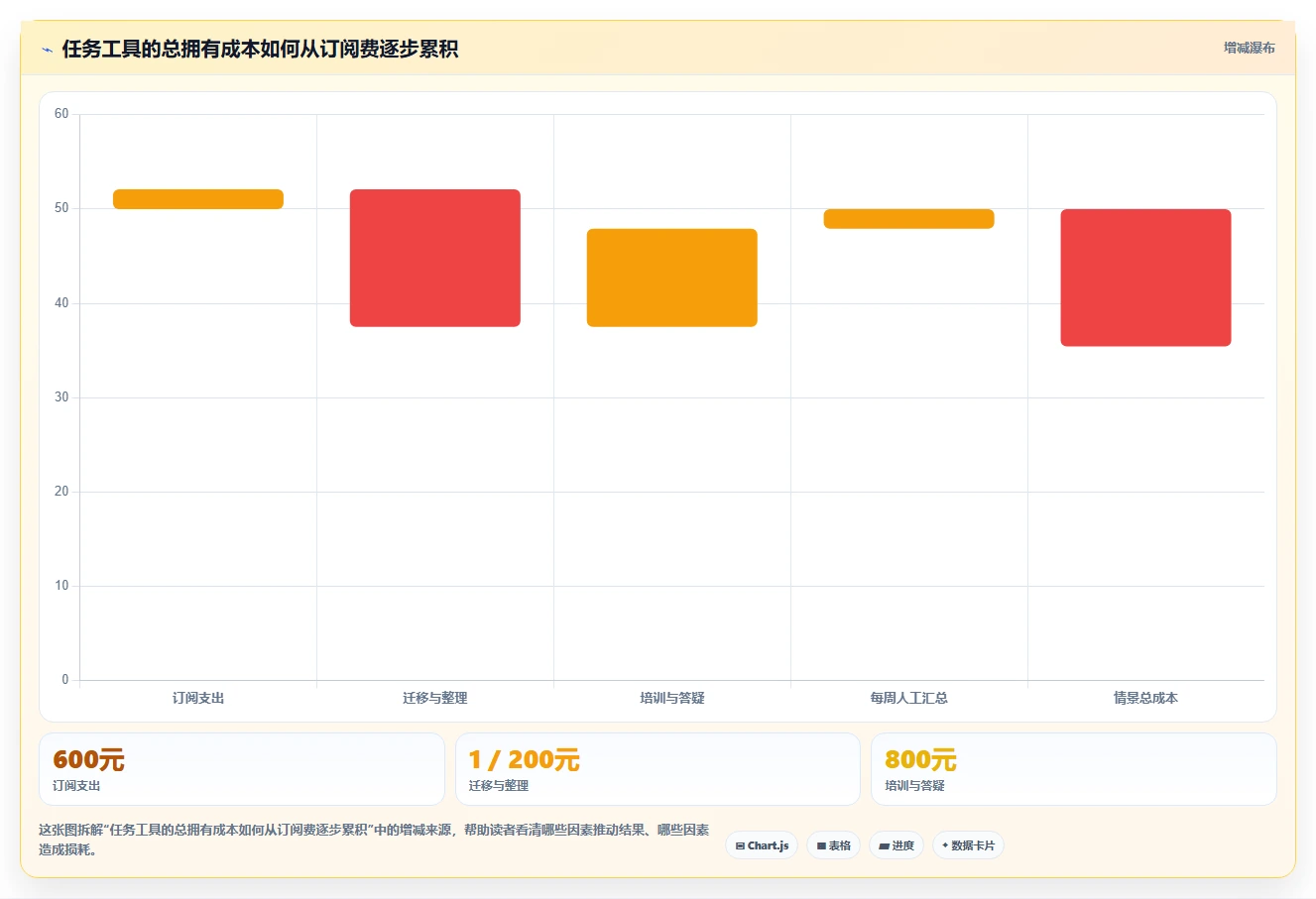The width and height of the screenshot is (1316, 899).
Task: Click the 迁移与整理 x-axis label
Action: pos(435,698)
